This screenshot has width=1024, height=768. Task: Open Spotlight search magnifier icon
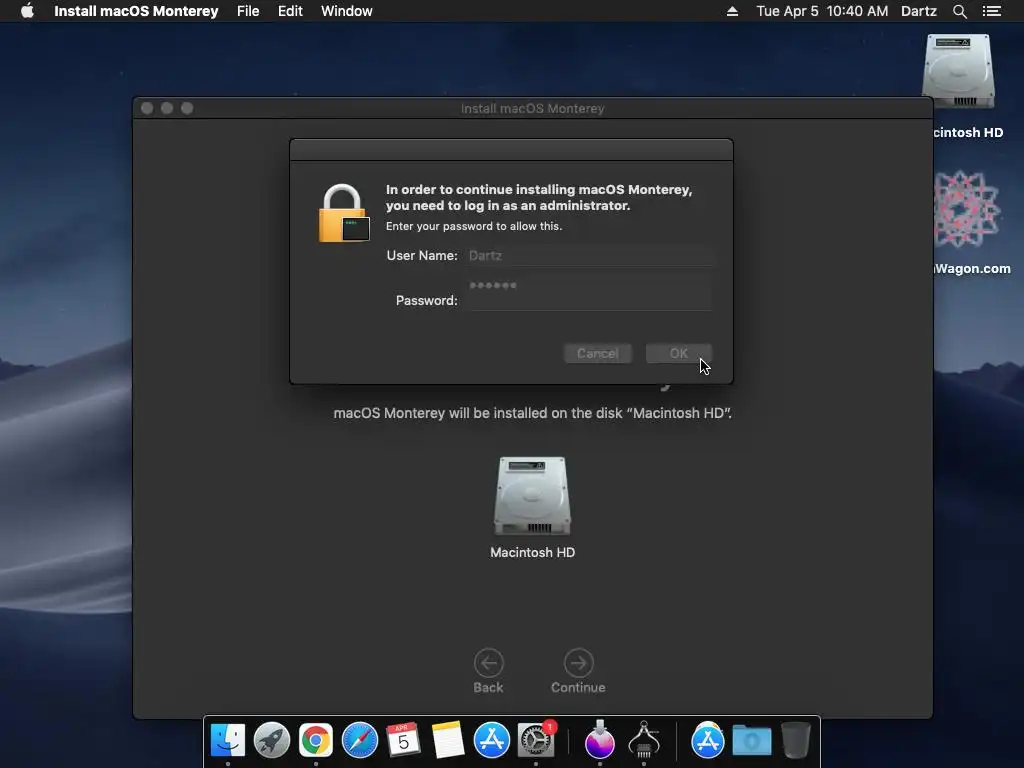click(959, 11)
